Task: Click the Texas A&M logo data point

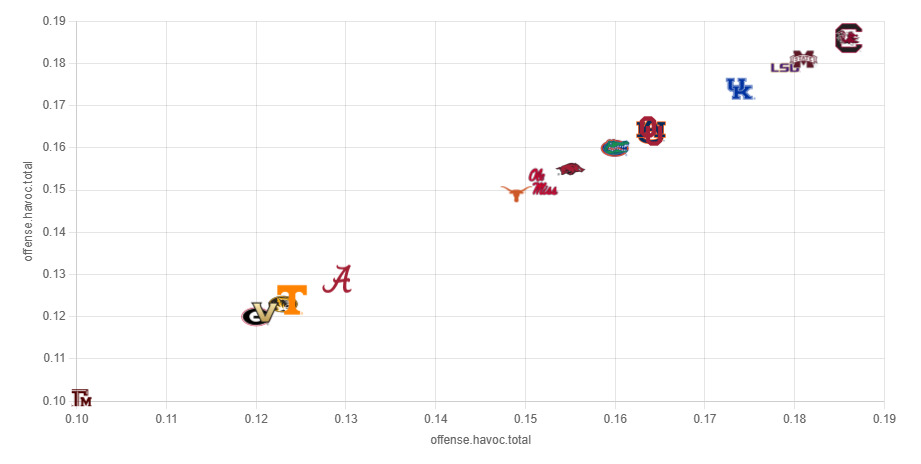Action: [81, 398]
